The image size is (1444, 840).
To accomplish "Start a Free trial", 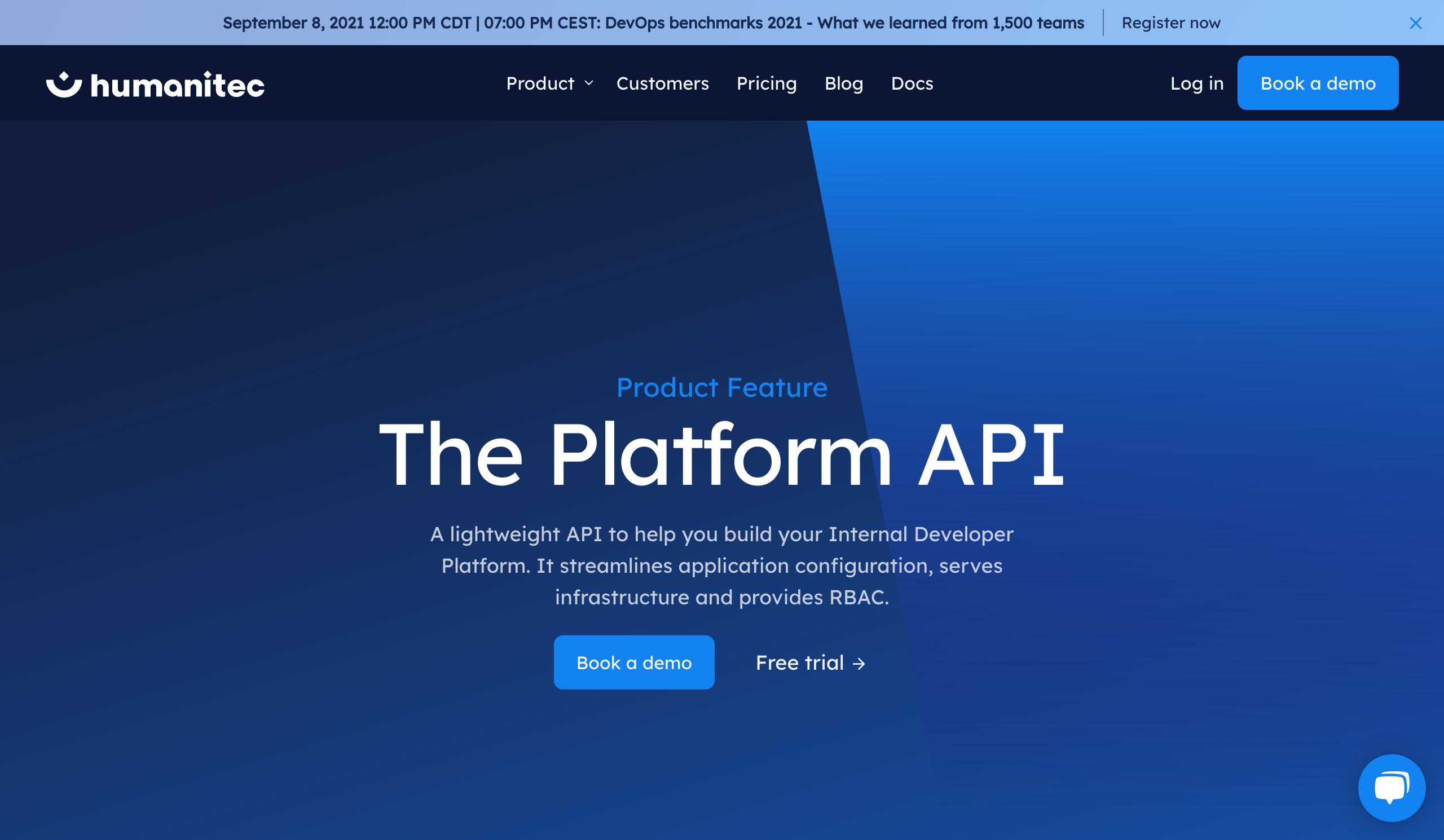I will [x=810, y=662].
